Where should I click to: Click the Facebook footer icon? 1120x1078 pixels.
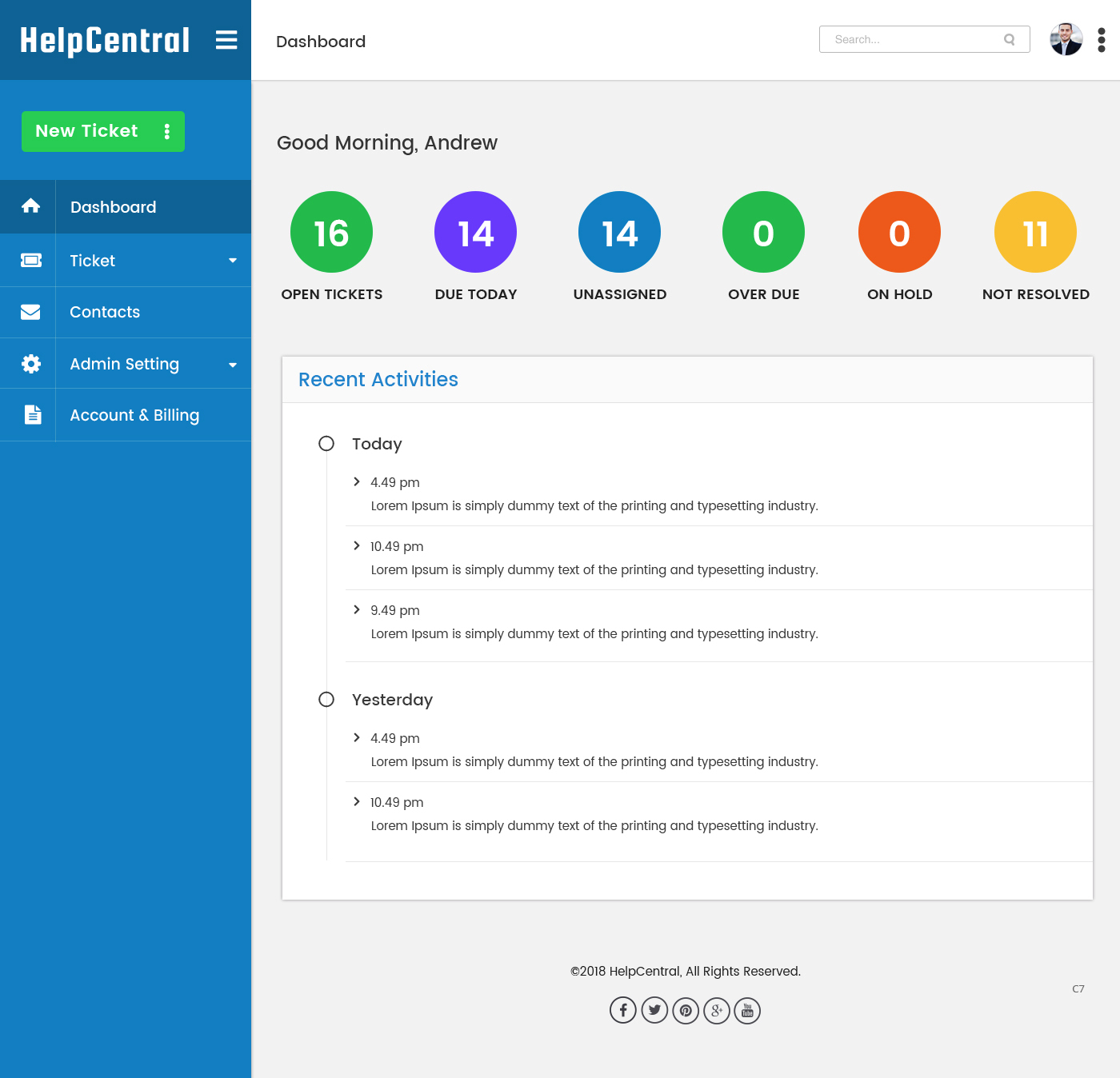622,1010
